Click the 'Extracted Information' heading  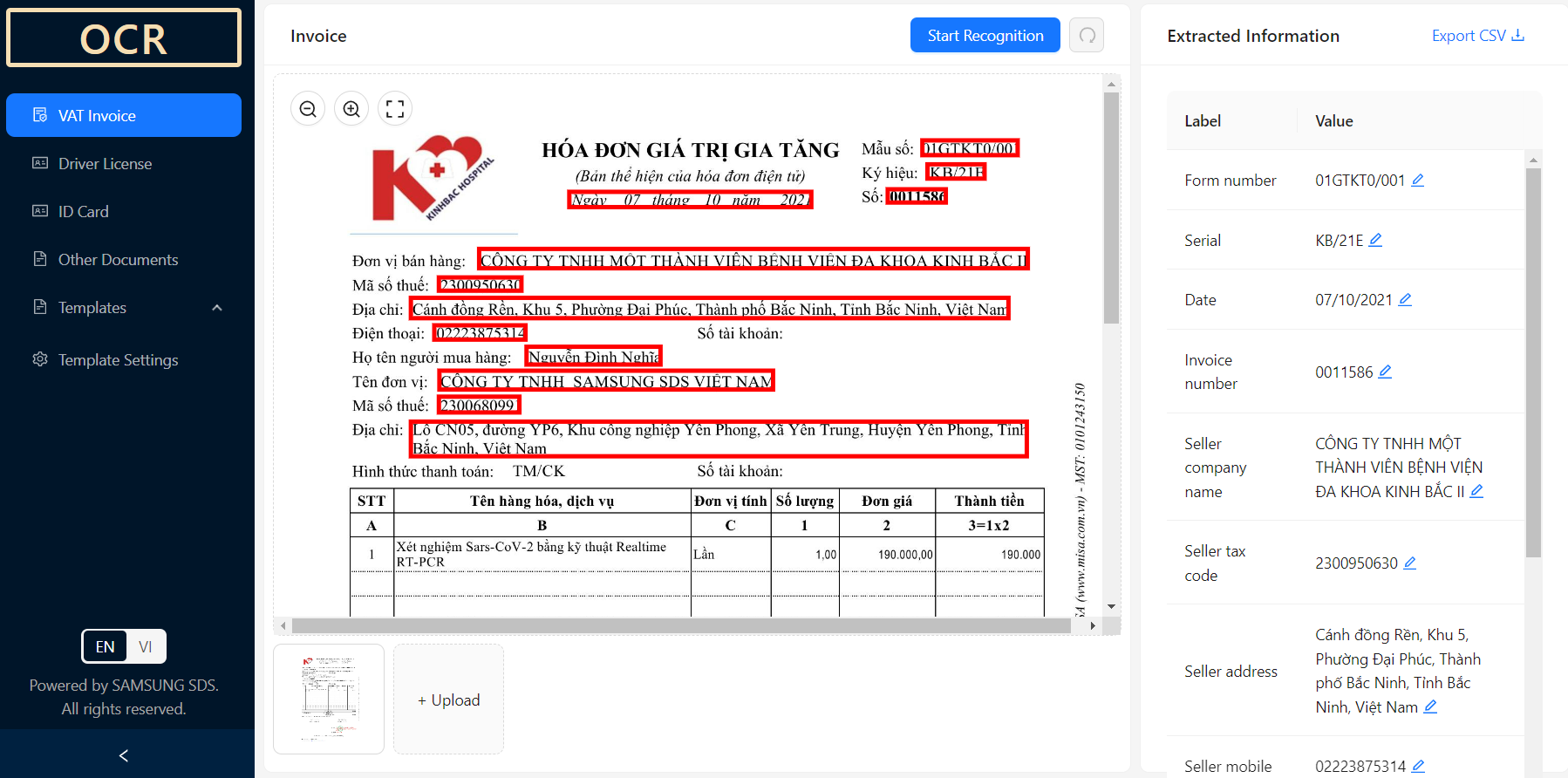(1253, 36)
